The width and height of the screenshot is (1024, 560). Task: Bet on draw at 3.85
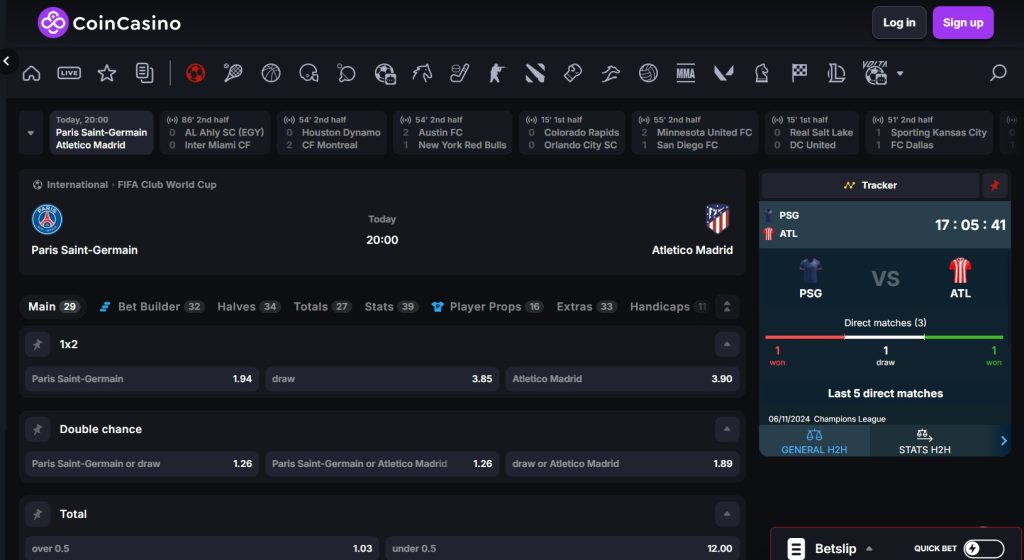[382, 379]
